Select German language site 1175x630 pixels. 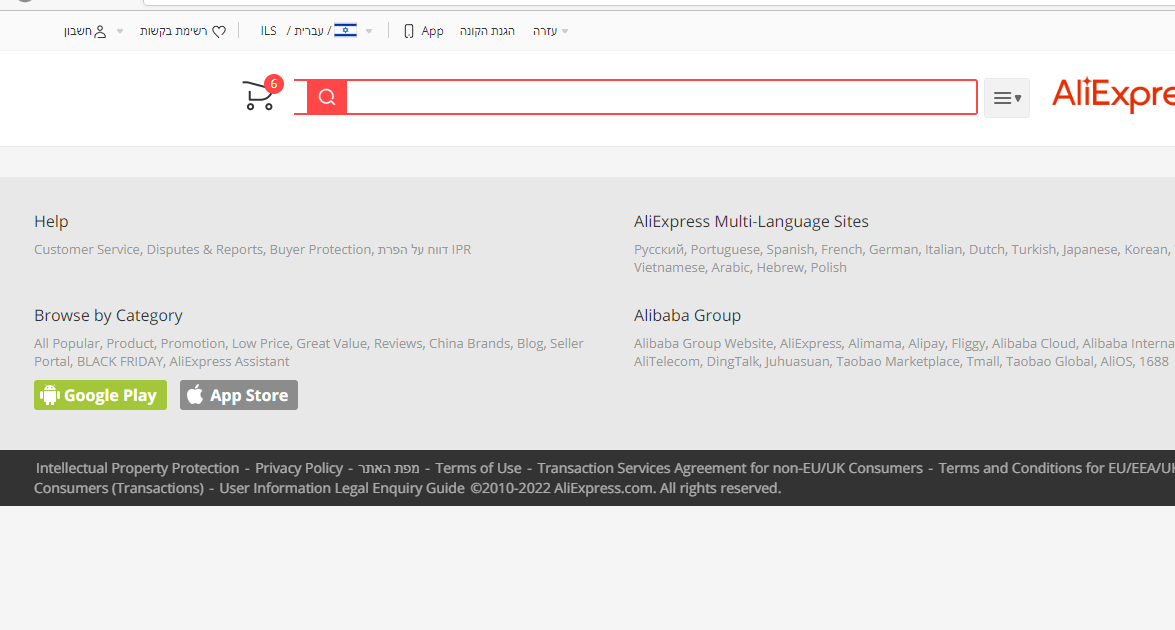[x=893, y=249]
